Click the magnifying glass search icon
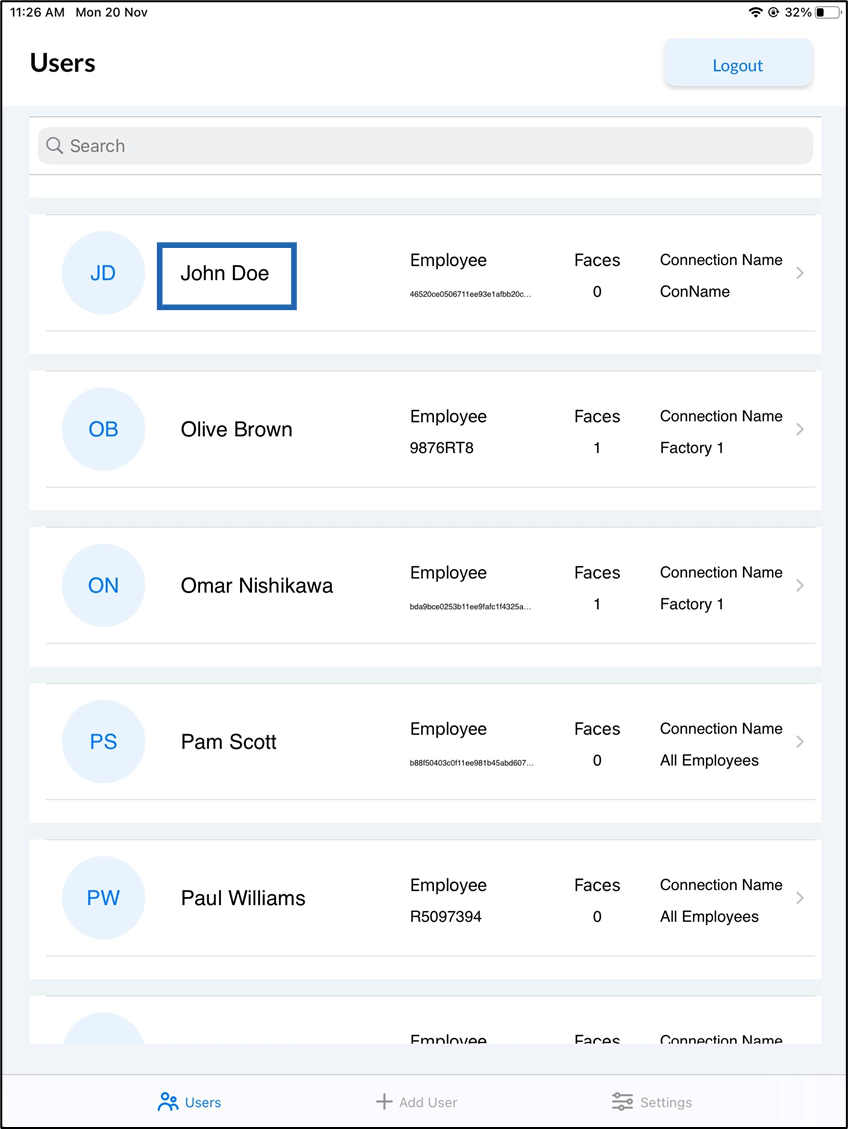848x1129 pixels. click(55, 145)
